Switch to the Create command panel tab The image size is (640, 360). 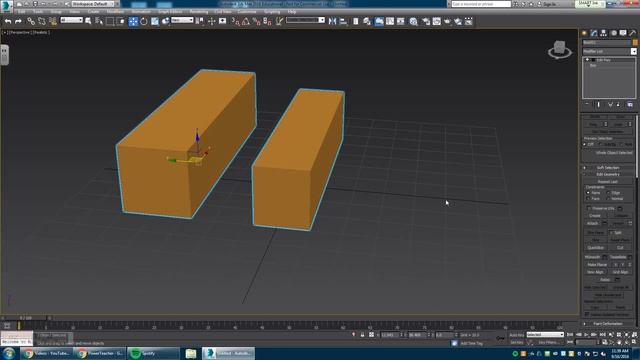click(584, 33)
